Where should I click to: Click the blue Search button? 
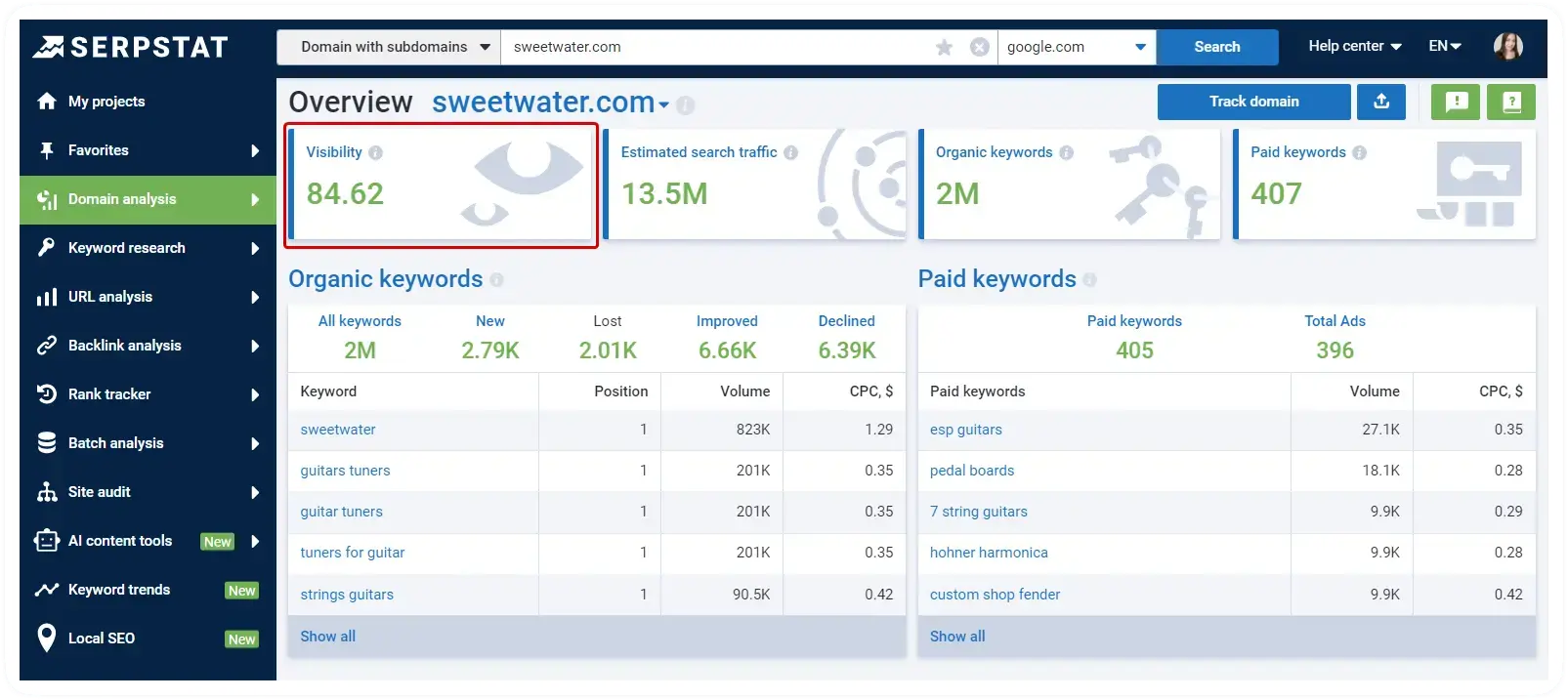coord(1217,47)
